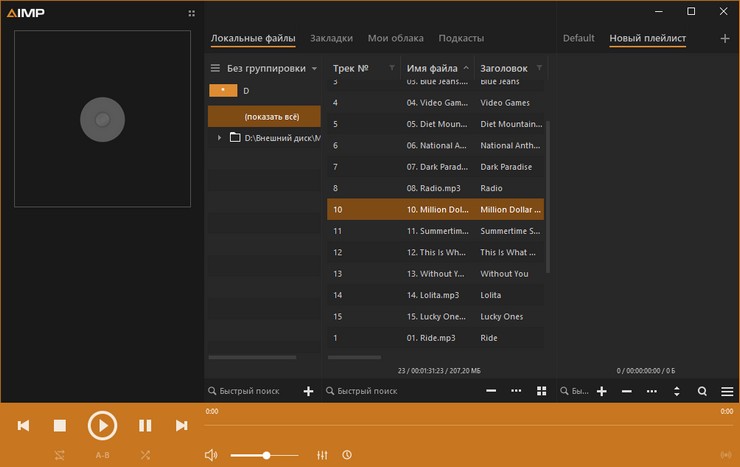Mute sound with the speaker icon
740x467 pixels.
(x=211, y=455)
